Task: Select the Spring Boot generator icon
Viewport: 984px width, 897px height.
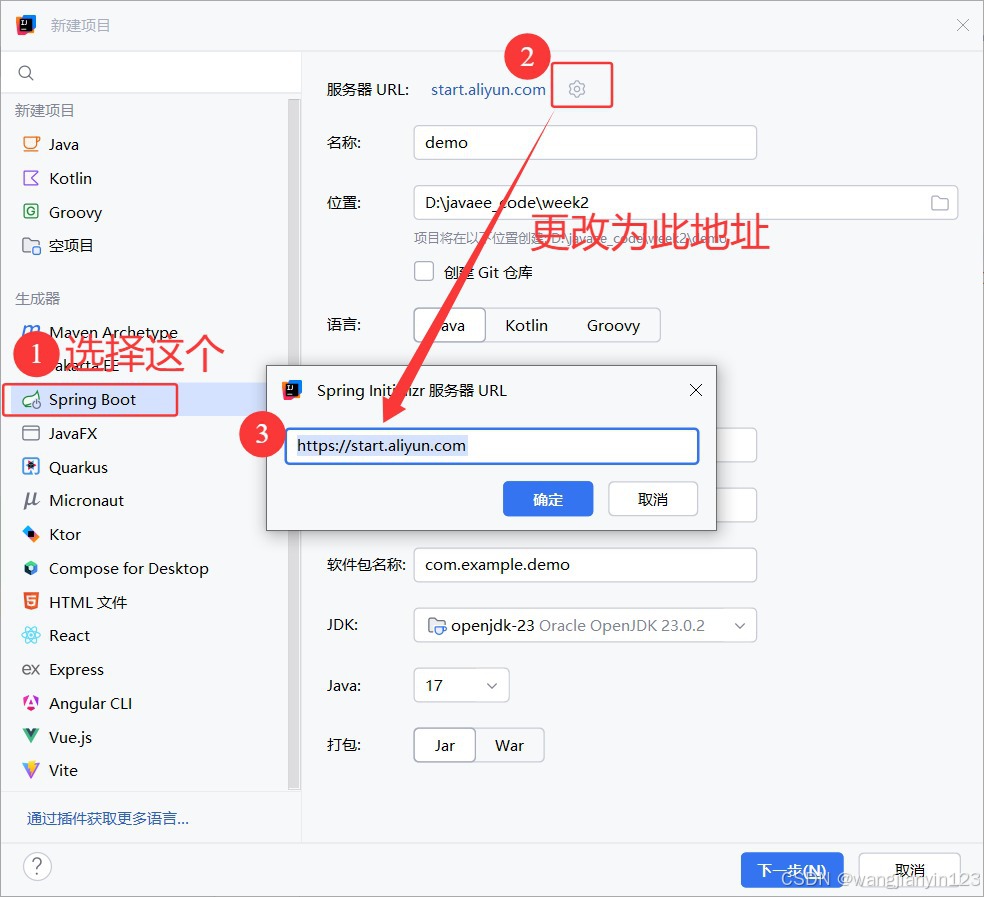Action: click(x=31, y=400)
